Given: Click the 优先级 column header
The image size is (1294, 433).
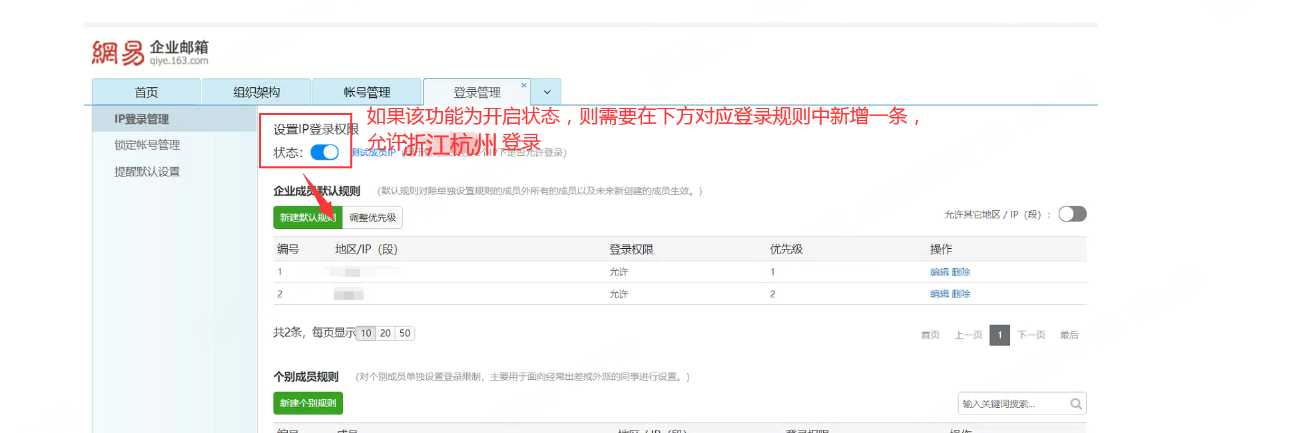Looking at the screenshot, I should click(x=785, y=249).
